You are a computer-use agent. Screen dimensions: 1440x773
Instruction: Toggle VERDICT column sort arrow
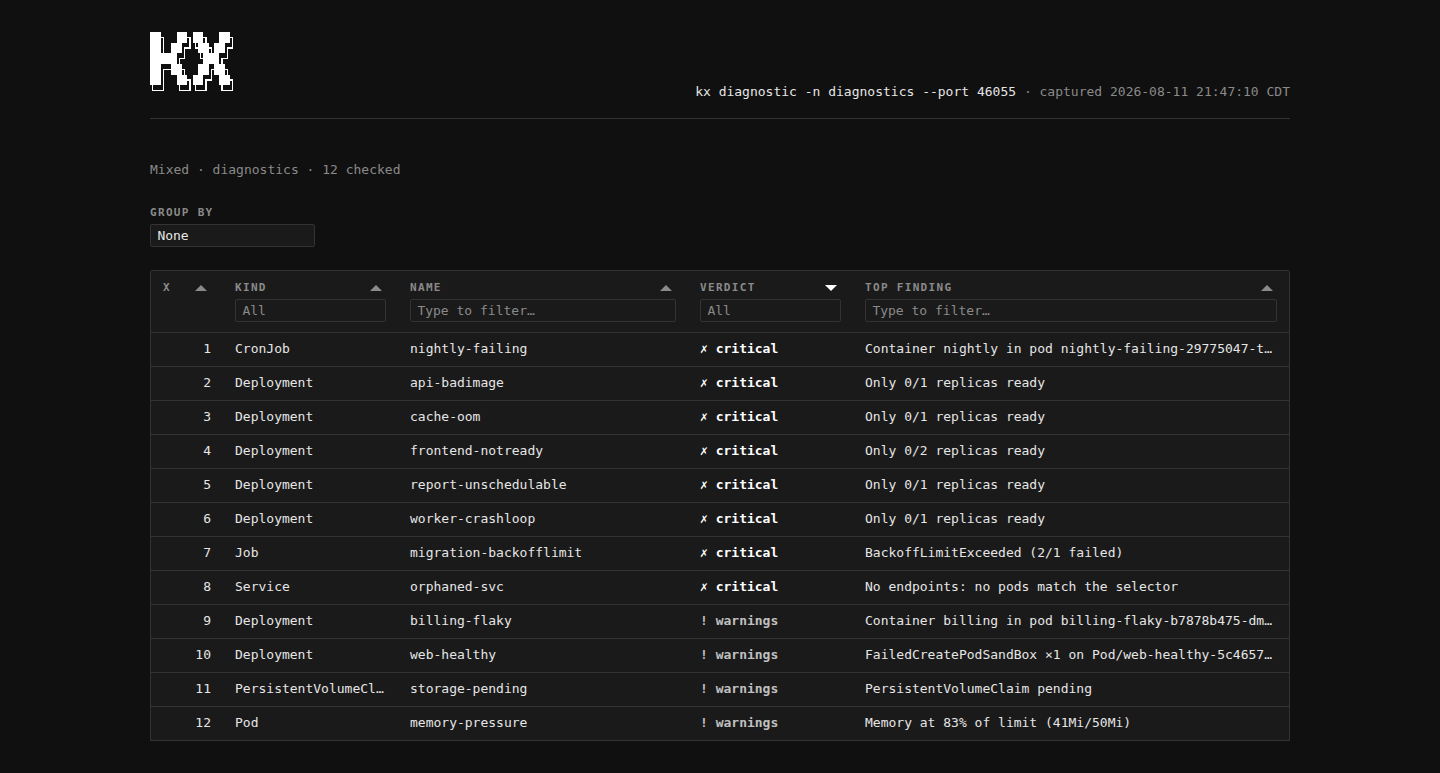click(x=831, y=288)
